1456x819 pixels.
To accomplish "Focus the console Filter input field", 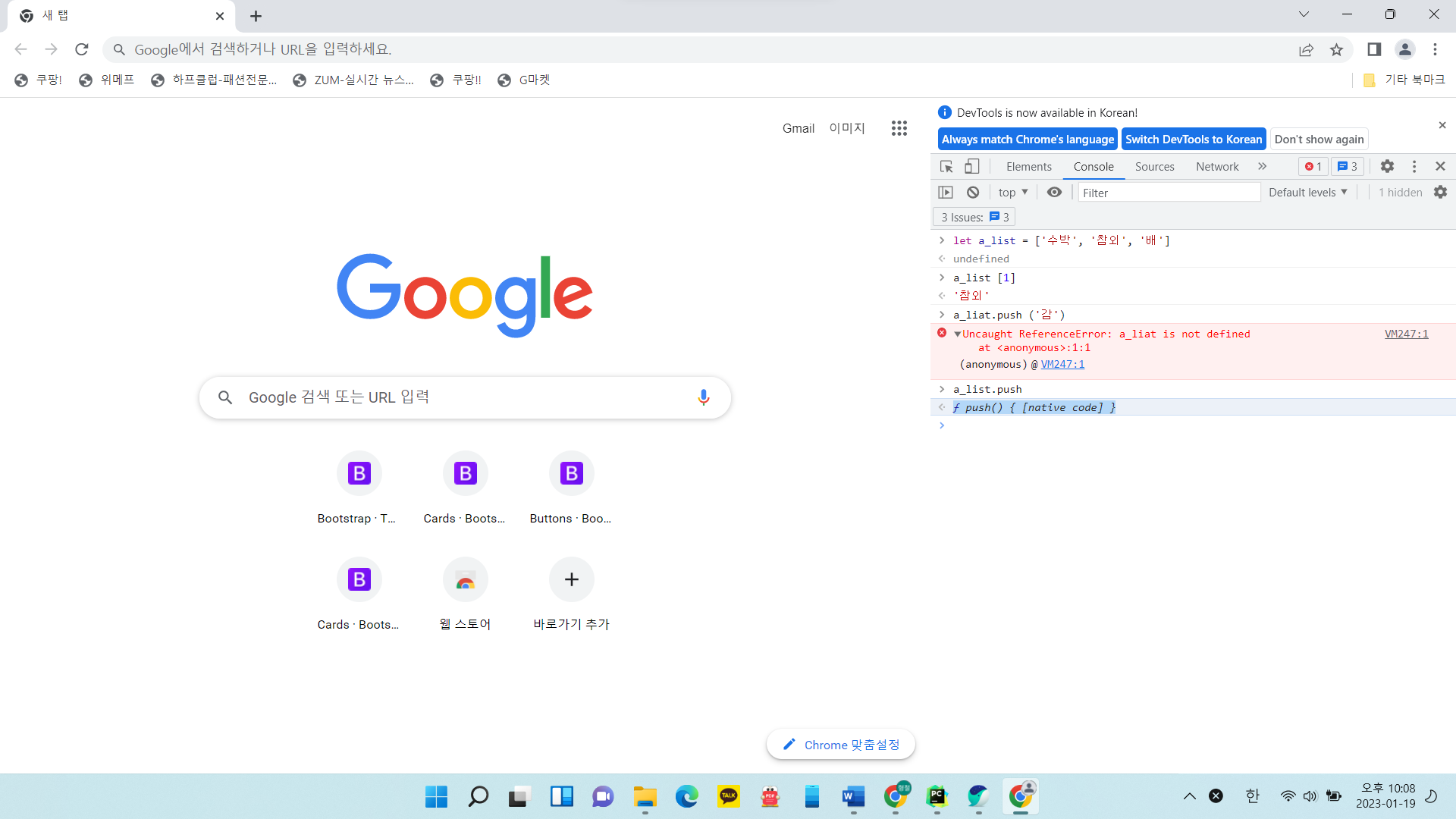I will click(1169, 193).
